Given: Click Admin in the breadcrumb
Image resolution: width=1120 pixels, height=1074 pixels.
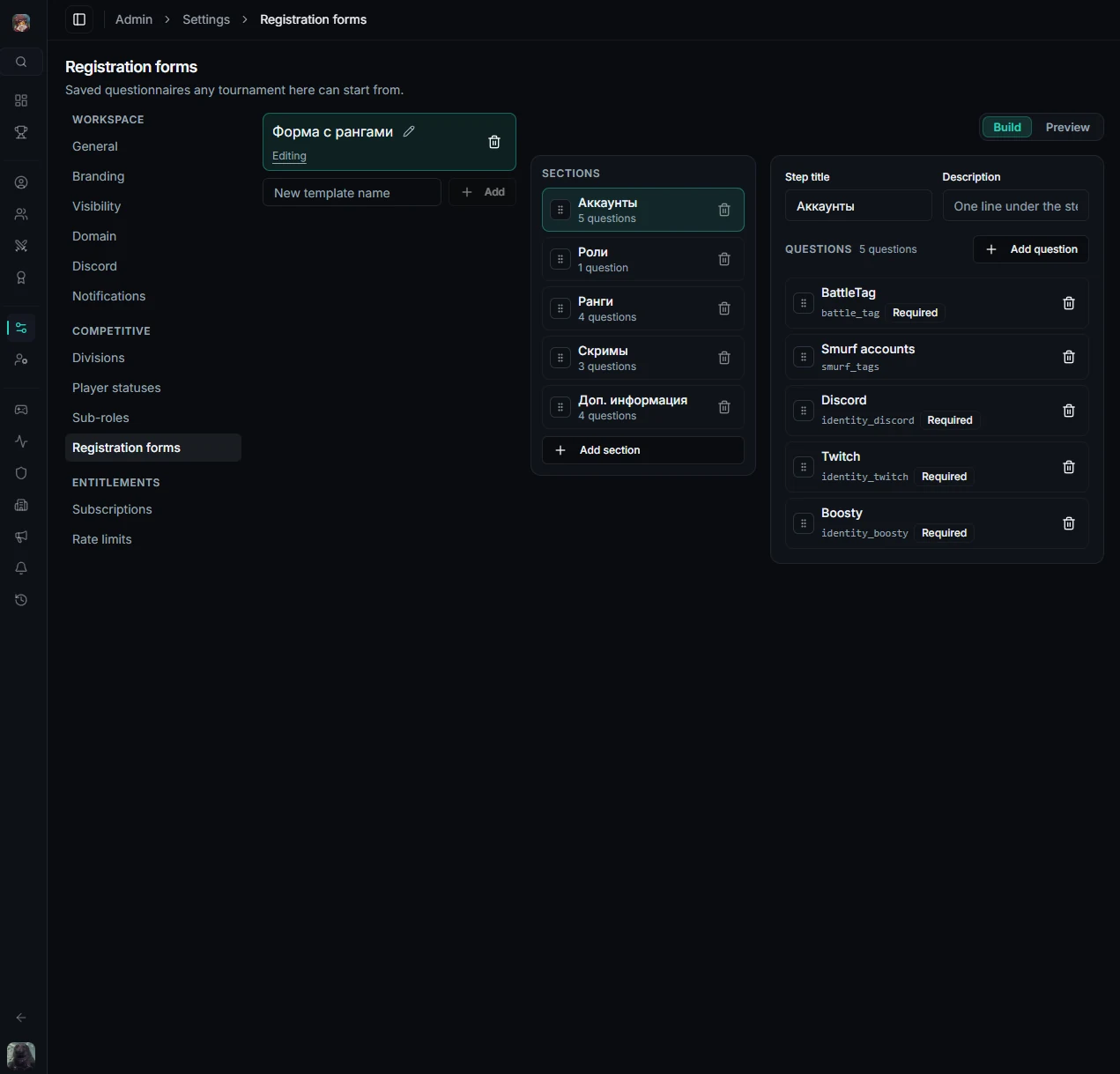Looking at the screenshot, I should tap(134, 19).
